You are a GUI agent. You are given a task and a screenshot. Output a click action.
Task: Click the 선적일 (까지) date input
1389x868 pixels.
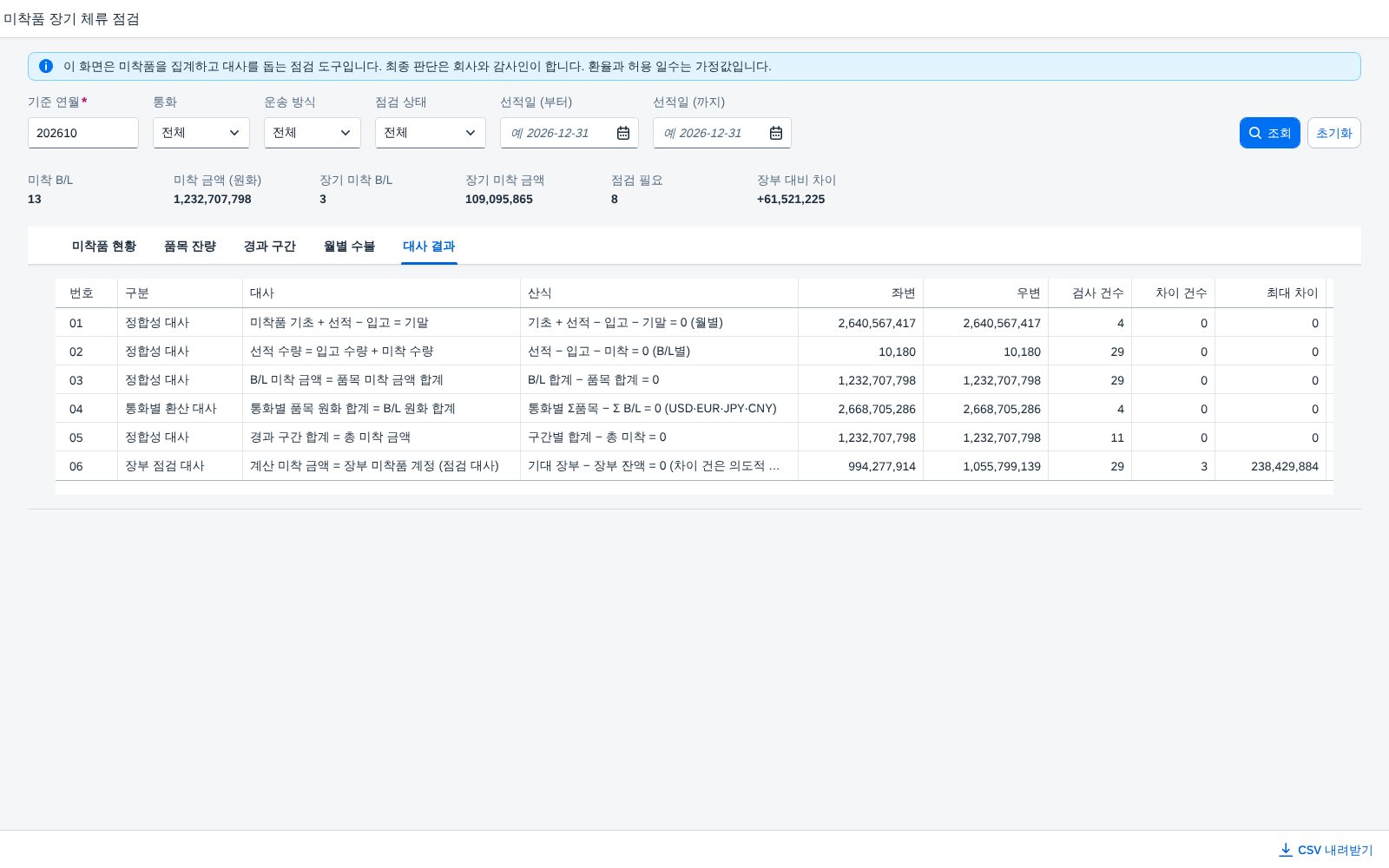pos(722,133)
